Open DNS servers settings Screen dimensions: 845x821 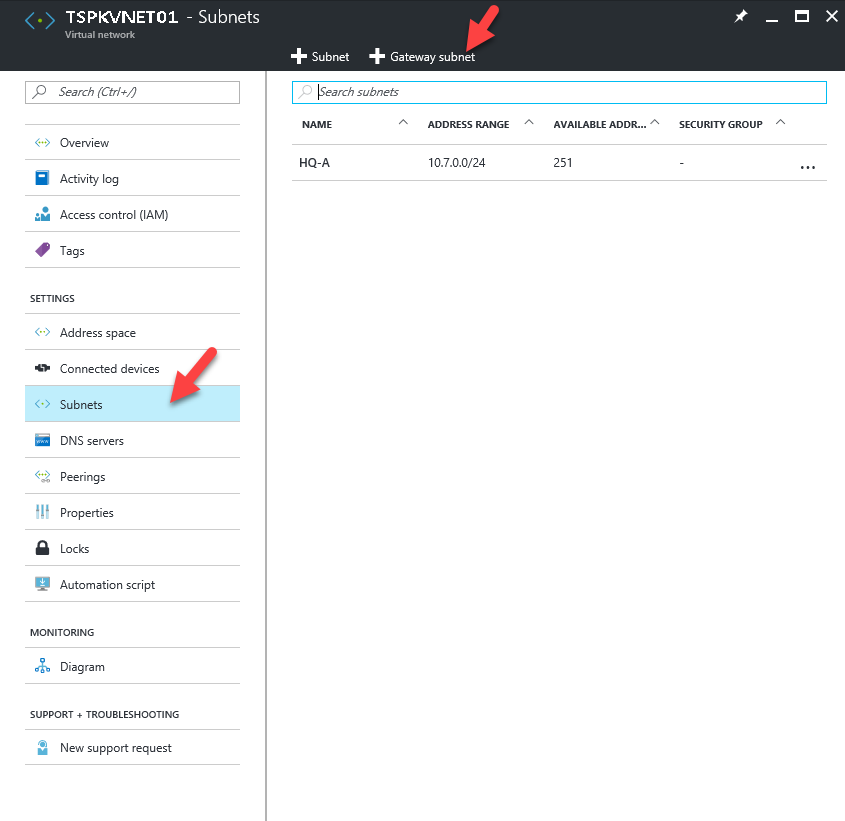[133, 440]
